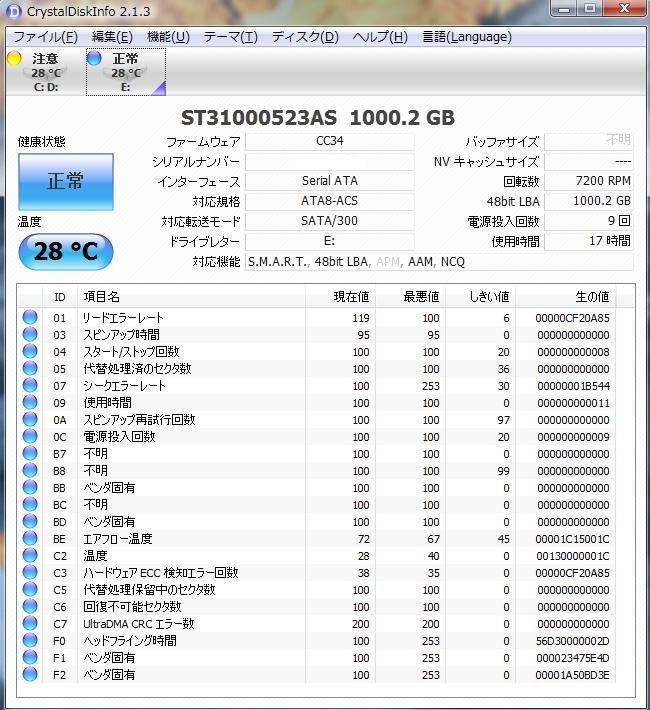The width and height of the screenshot is (650, 710).
Task: Click the yellow caution status icon
Action: pyautogui.click(x=14, y=58)
